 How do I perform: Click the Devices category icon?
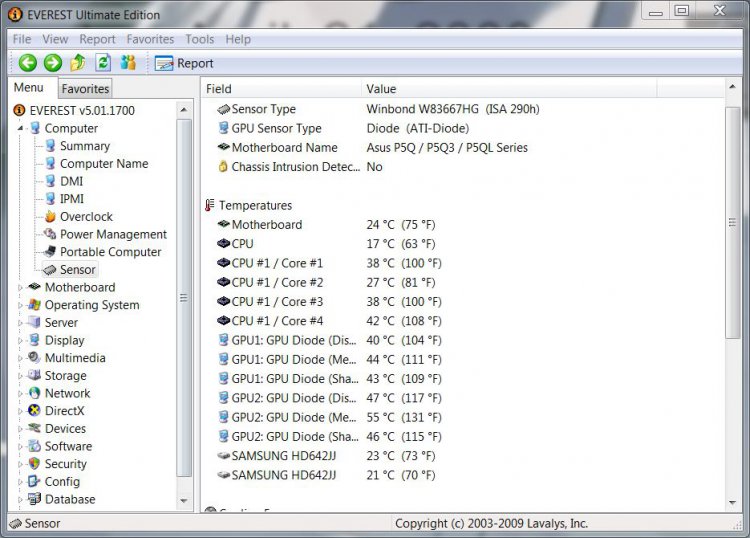34,428
